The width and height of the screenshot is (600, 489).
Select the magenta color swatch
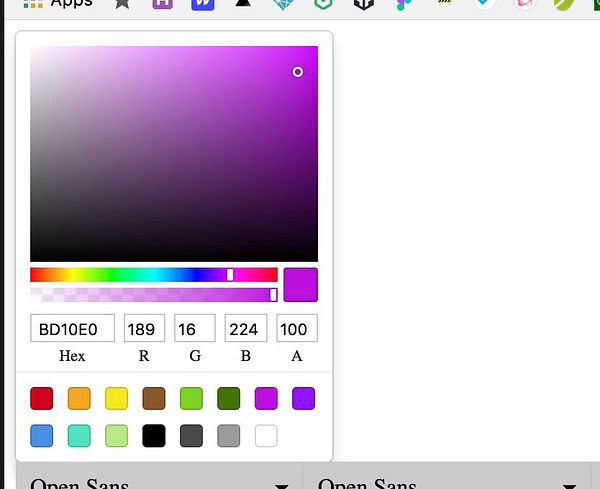tap(266, 398)
